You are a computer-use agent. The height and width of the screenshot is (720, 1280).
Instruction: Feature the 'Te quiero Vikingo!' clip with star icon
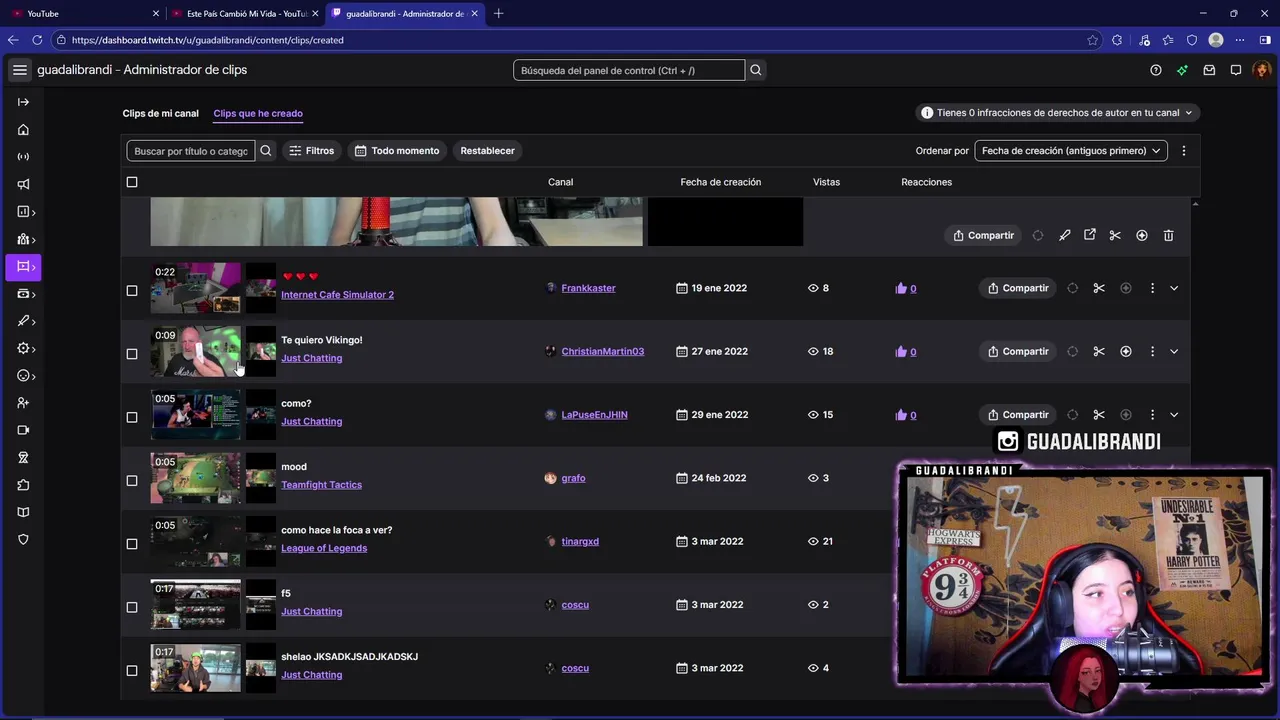[x=1126, y=351]
